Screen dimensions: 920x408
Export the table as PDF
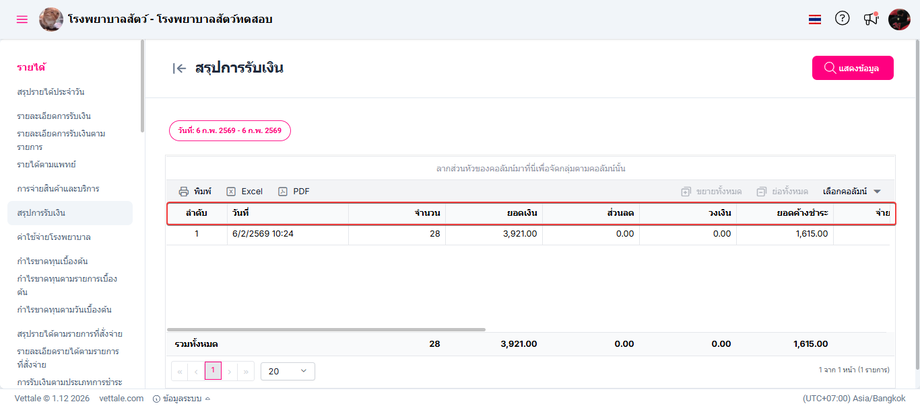(x=293, y=191)
